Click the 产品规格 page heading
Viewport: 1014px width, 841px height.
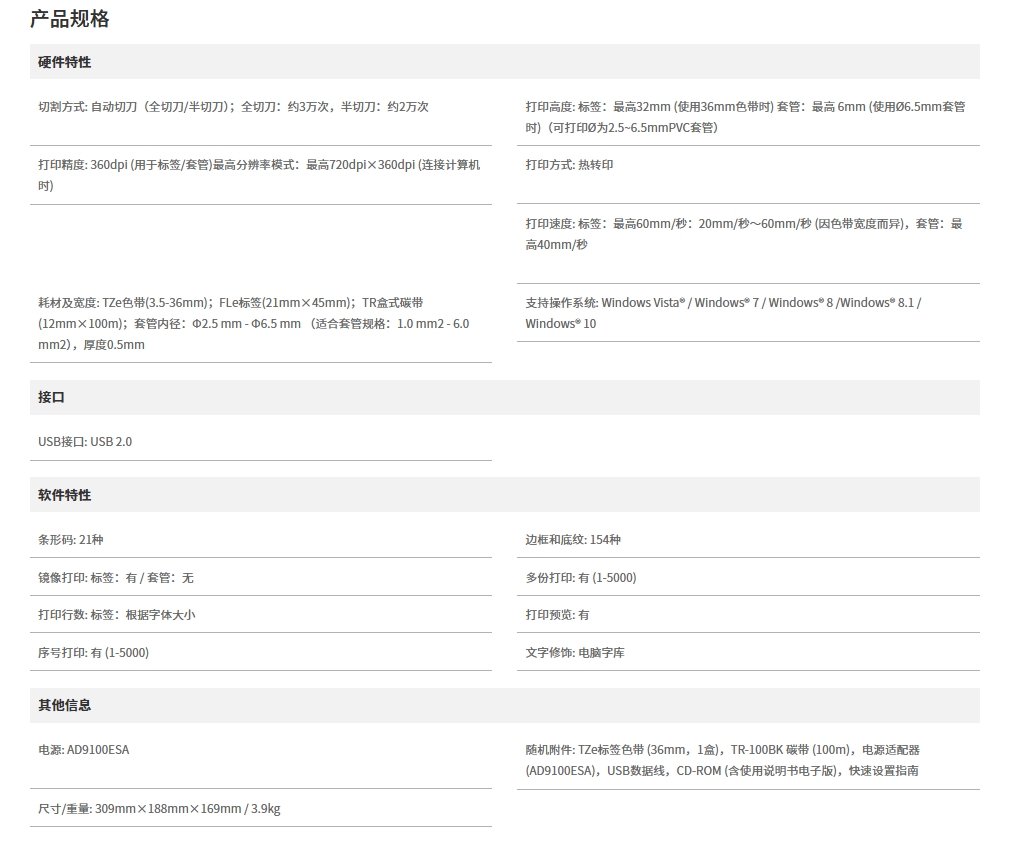[70, 19]
